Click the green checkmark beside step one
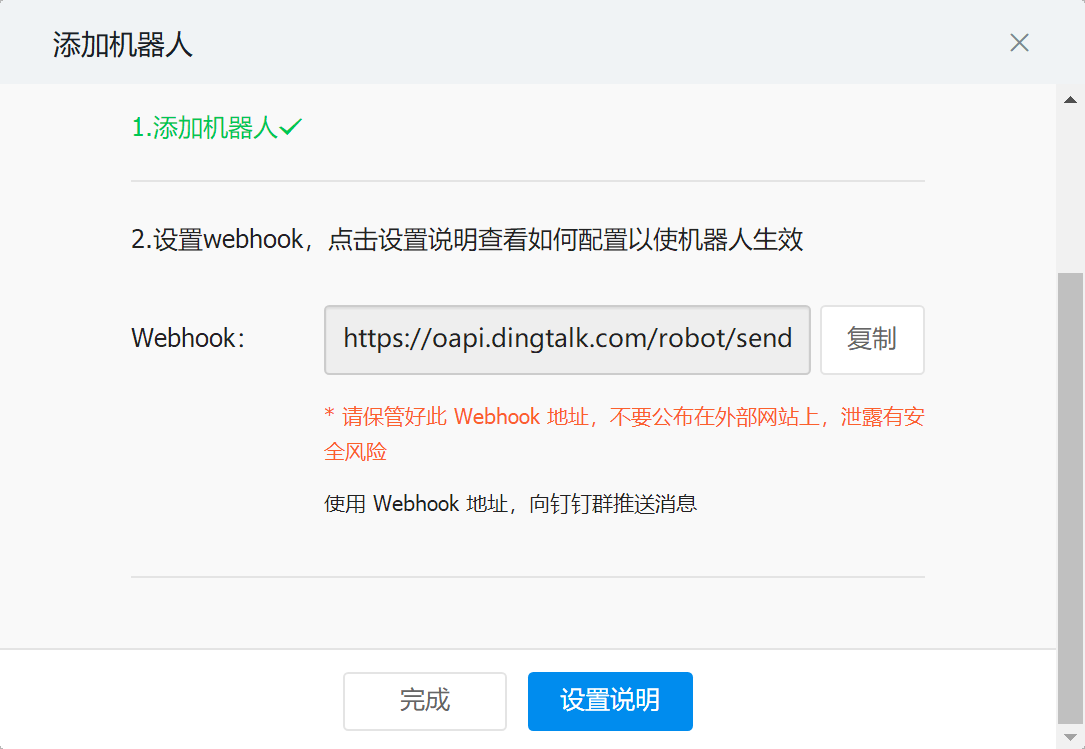Viewport: 1085px width, 749px height. (291, 127)
